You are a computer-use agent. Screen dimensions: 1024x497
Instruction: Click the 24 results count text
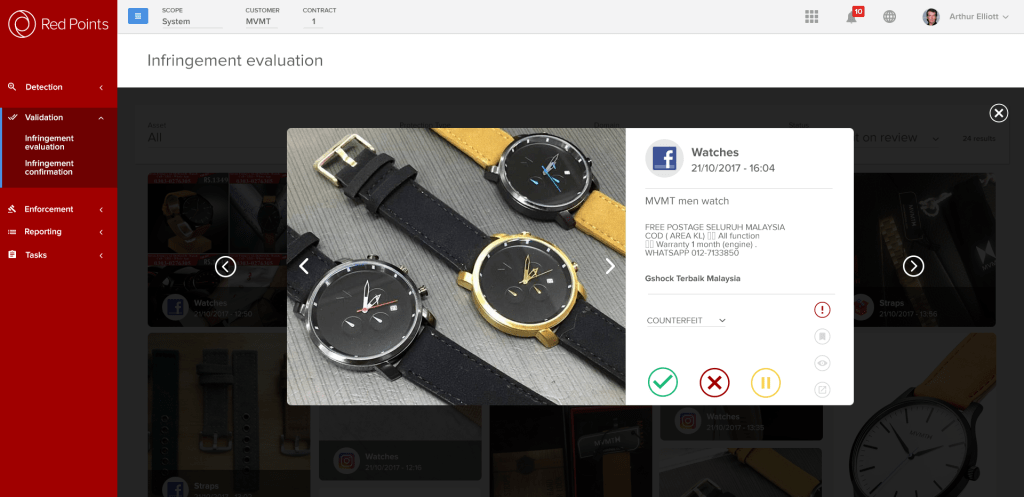pos(979,138)
